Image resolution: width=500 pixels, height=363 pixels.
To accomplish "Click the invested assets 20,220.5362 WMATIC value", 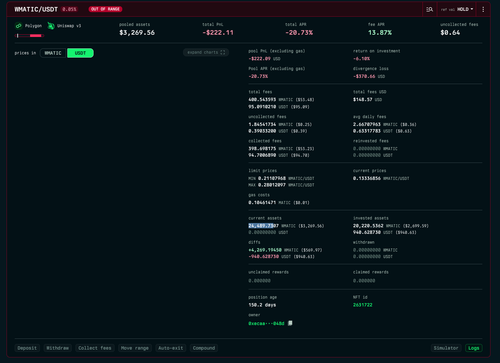I will [368, 226].
